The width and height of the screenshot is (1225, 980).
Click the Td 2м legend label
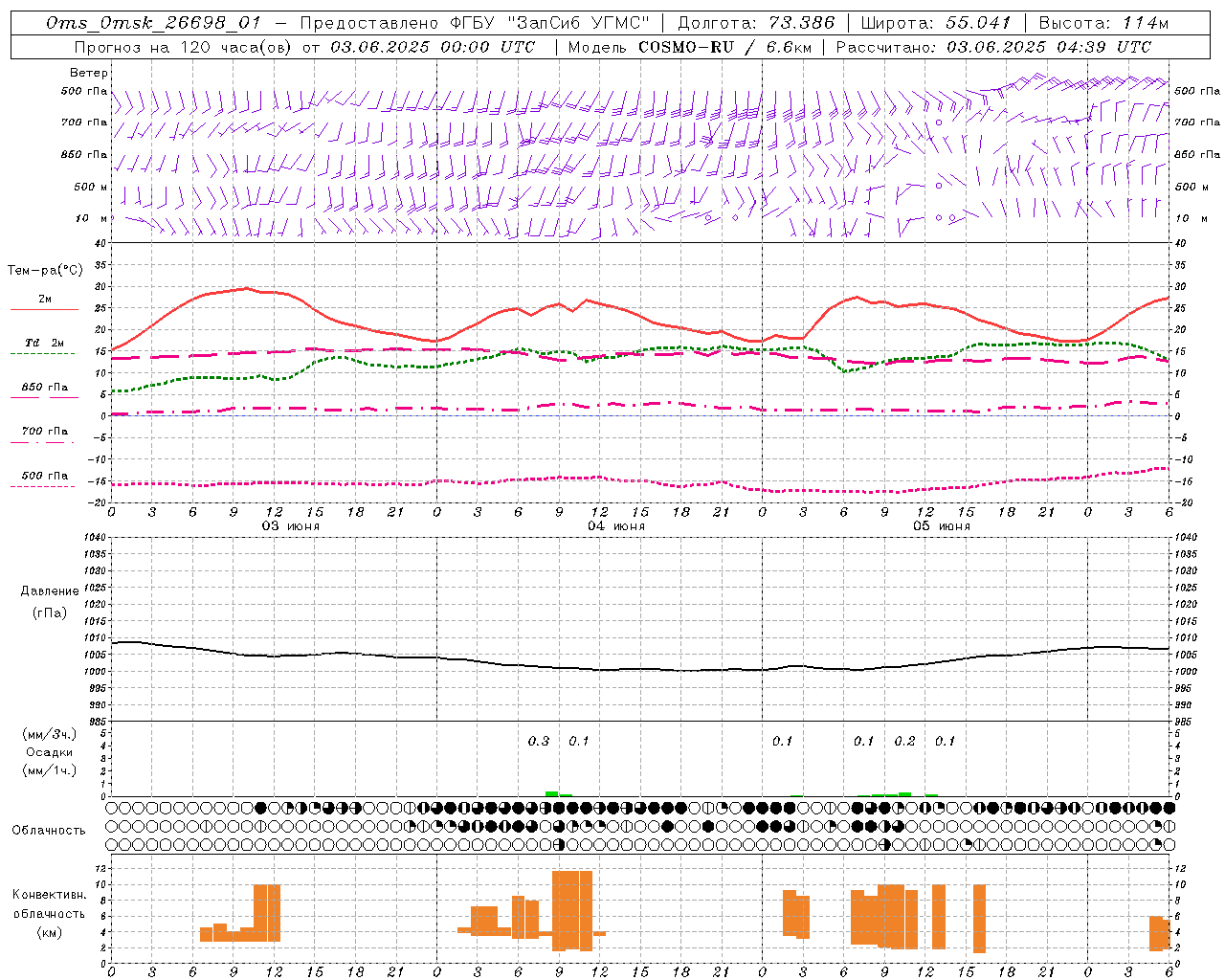coord(45,343)
